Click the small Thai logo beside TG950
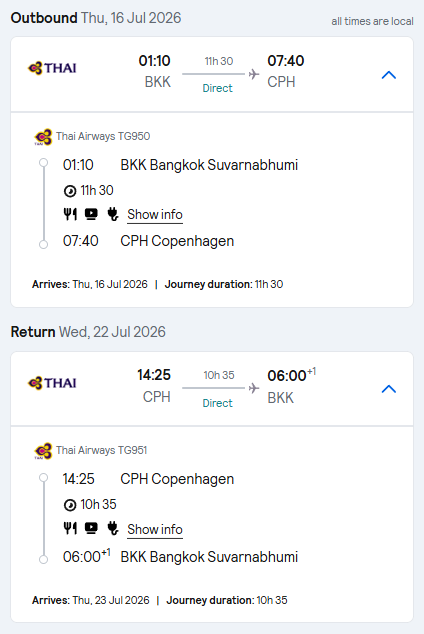This screenshot has width=424, height=634. click(43, 137)
